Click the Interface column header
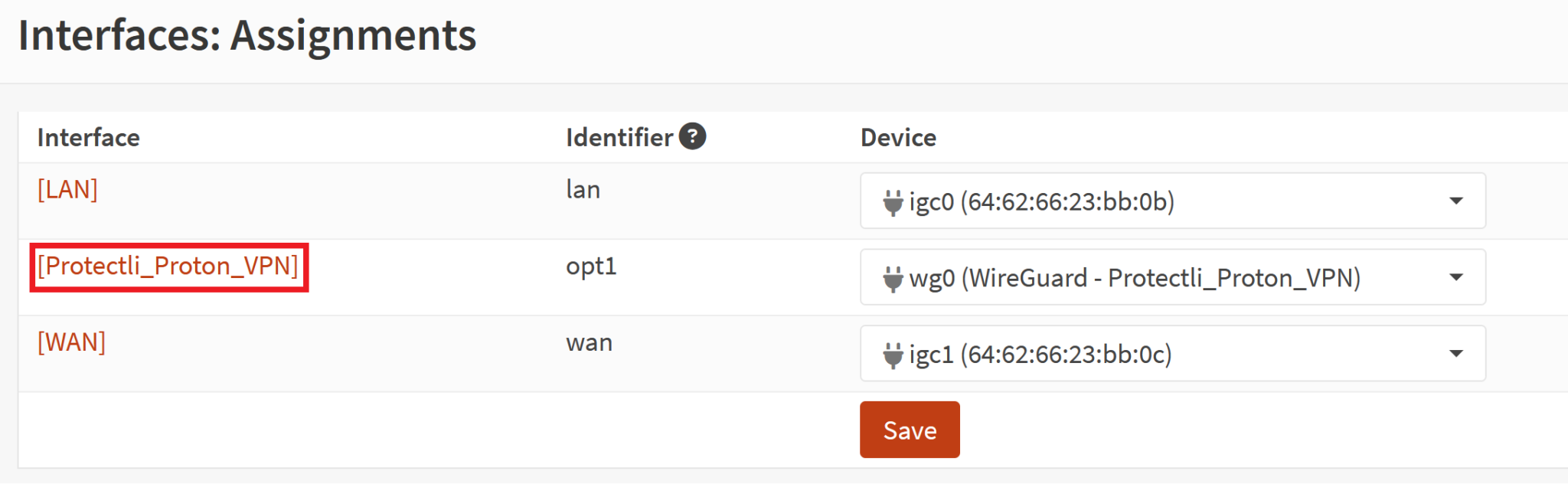The width and height of the screenshot is (1568, 484). pos(89,137)
